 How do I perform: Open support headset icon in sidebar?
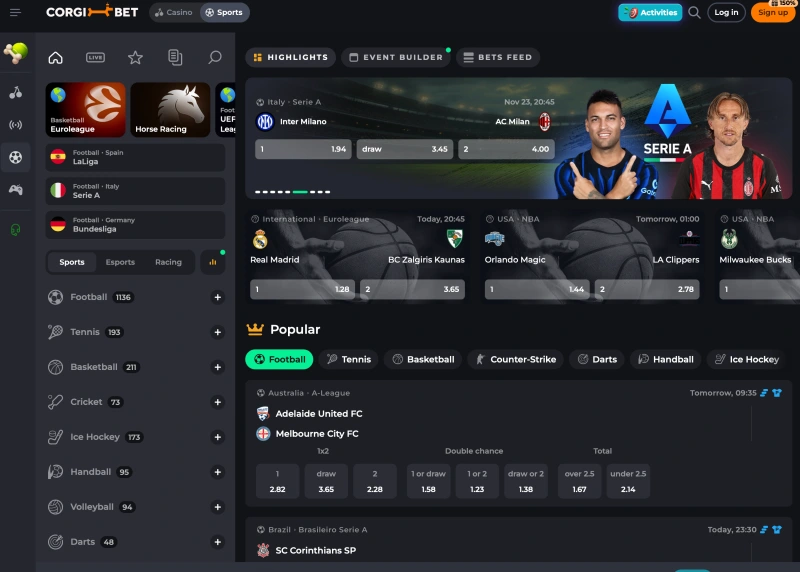(15, 229)
